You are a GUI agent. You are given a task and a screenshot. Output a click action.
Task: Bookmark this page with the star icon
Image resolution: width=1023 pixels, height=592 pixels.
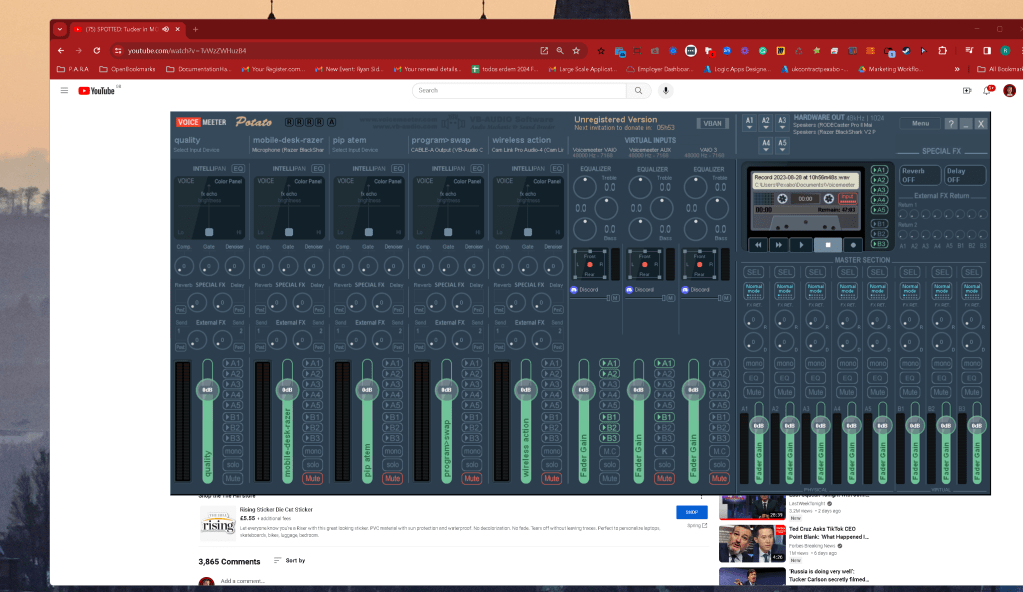tap(576, 50)
